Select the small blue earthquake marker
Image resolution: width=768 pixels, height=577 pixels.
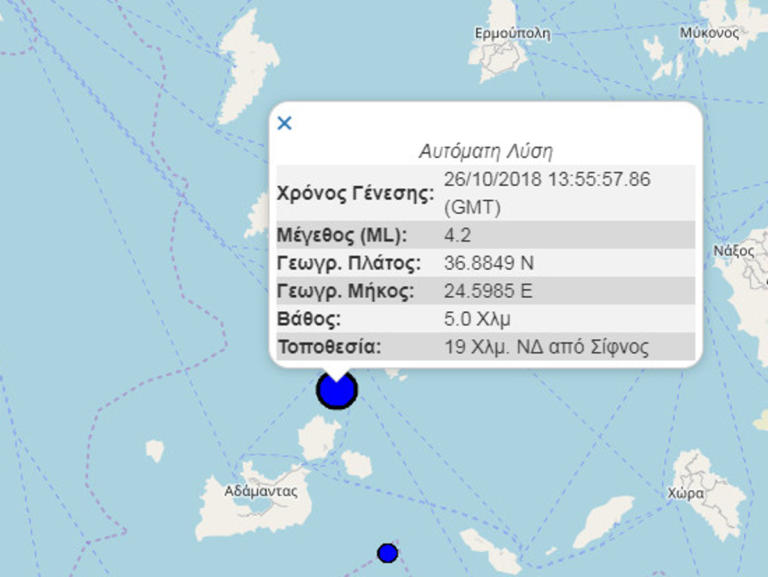[387, 553]
